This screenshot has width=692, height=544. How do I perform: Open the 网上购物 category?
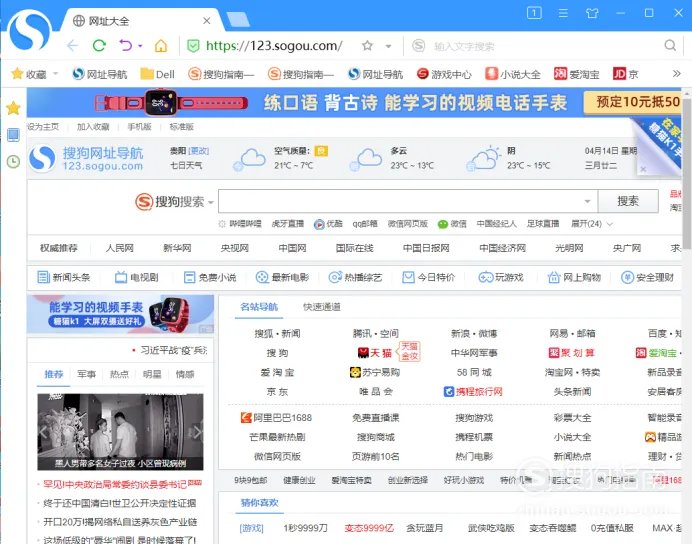(x=574, y=277)
